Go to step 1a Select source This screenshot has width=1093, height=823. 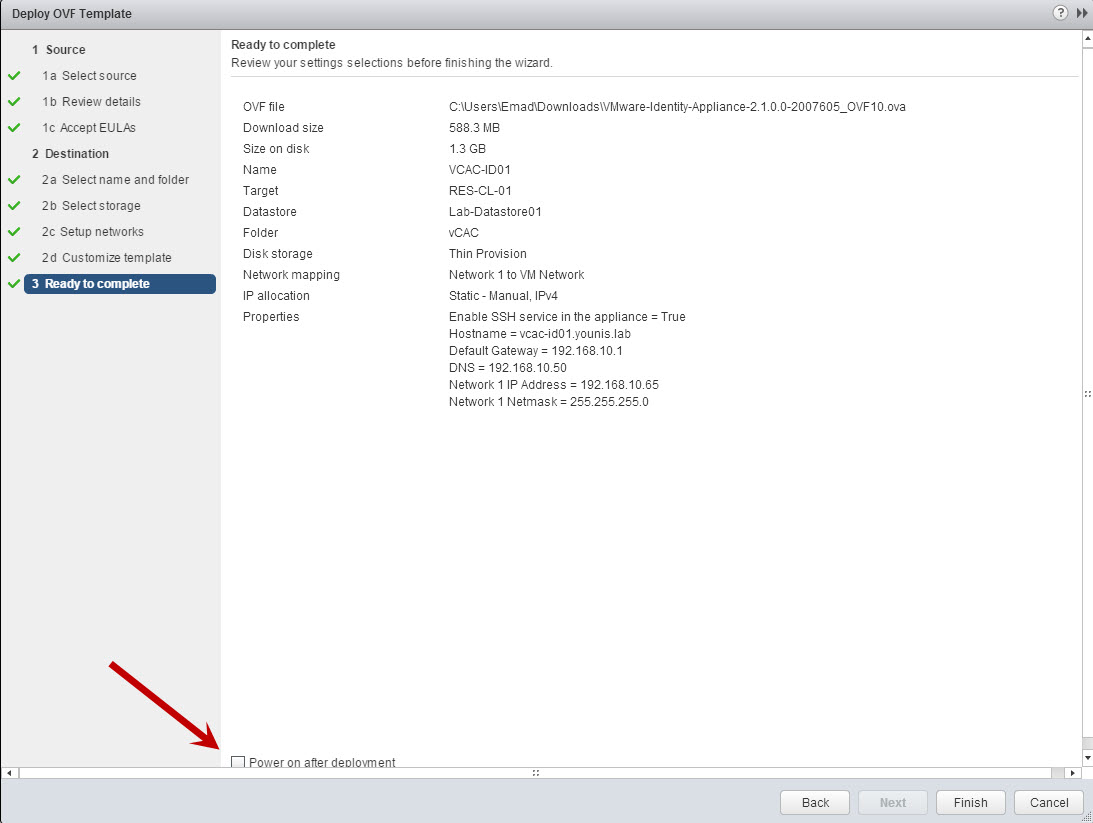click(99, 76)
